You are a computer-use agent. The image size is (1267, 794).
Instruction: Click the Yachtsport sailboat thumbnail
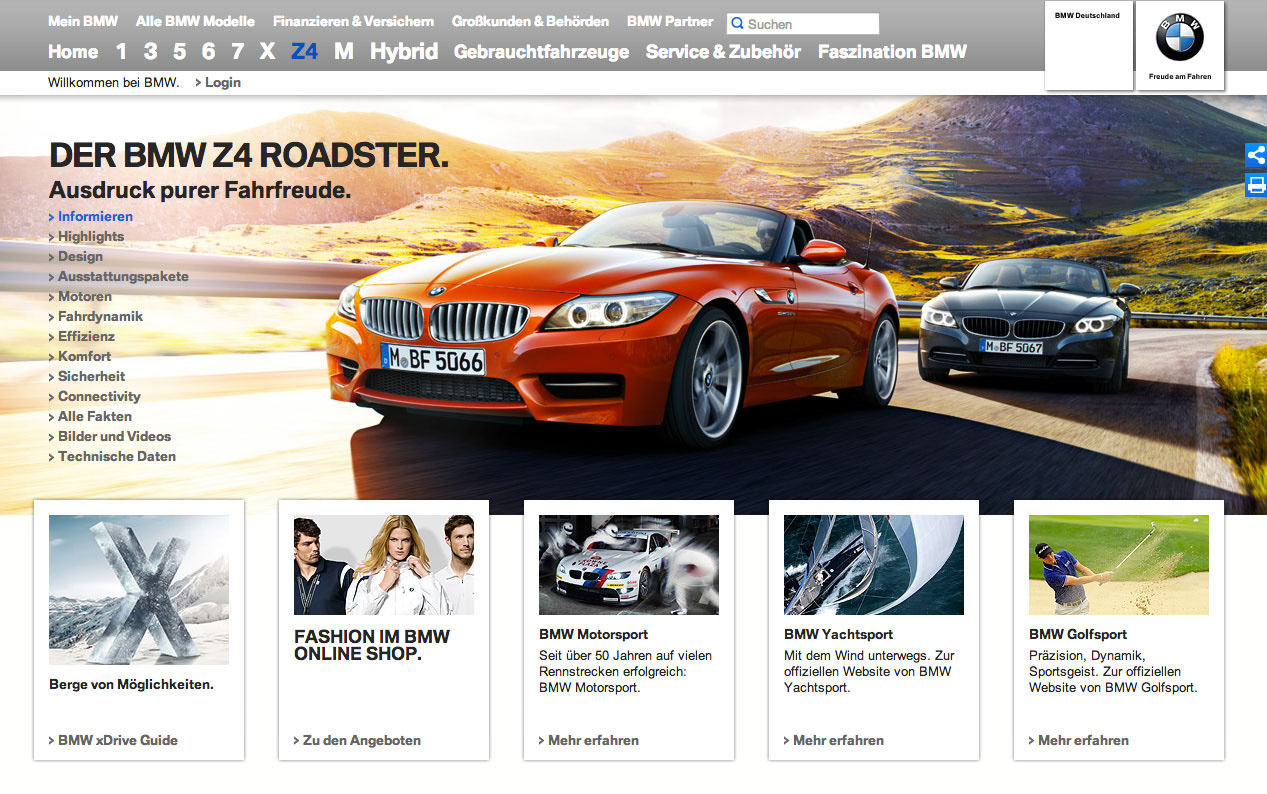tap(874, 565)
